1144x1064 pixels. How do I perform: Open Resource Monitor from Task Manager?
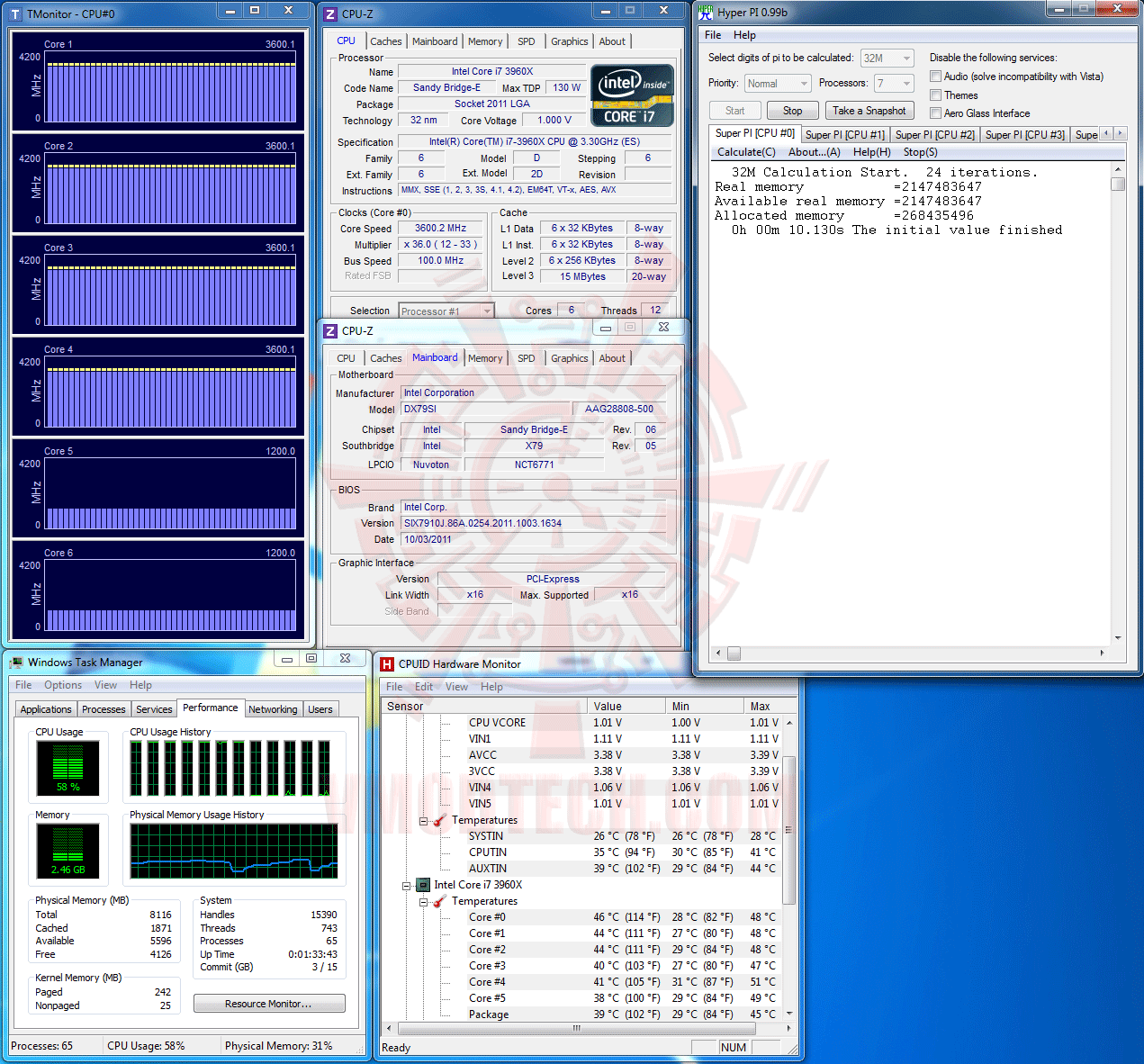(269, 1004)
